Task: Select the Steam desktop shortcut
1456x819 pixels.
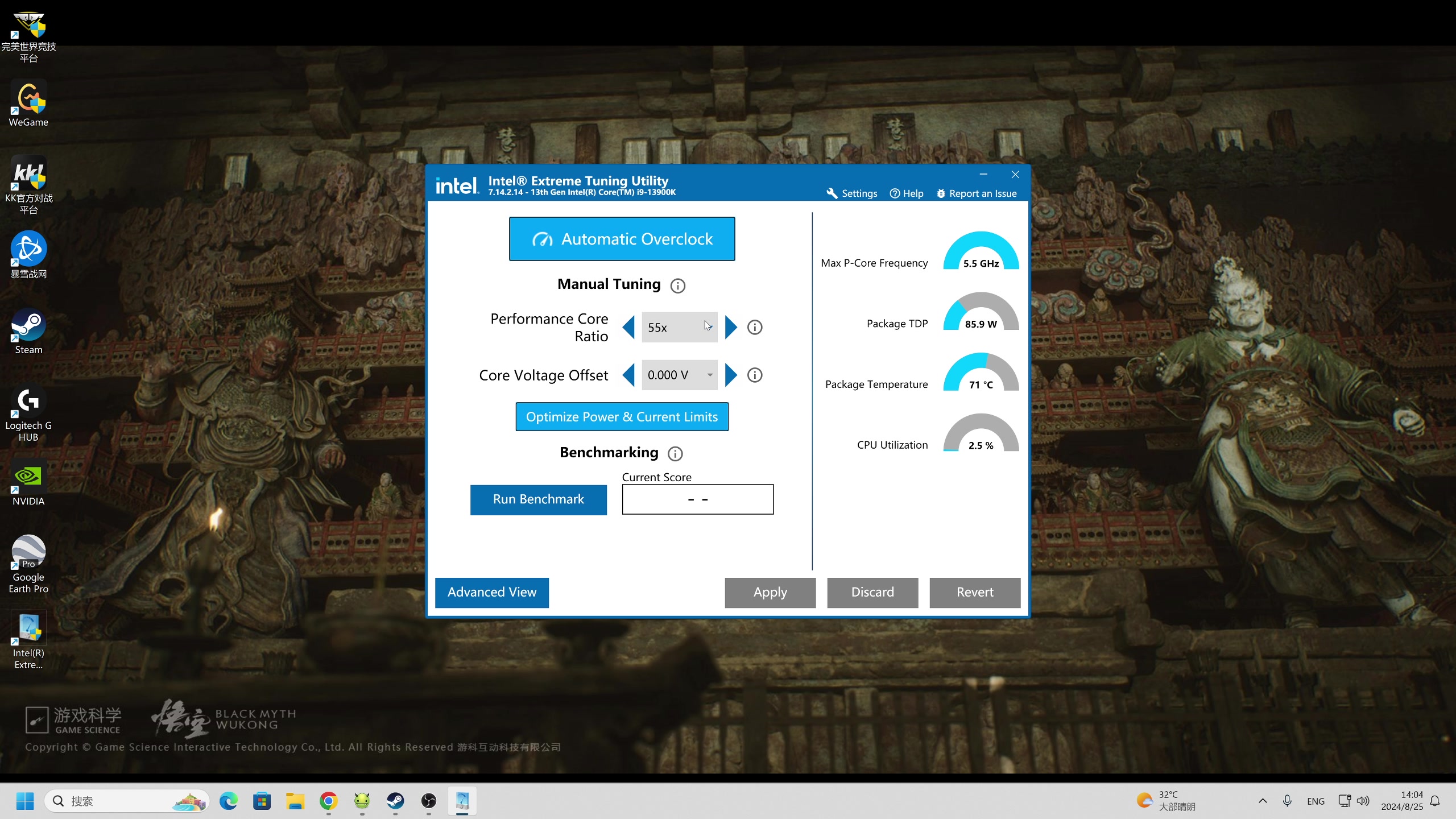Action: coord(28,332)
